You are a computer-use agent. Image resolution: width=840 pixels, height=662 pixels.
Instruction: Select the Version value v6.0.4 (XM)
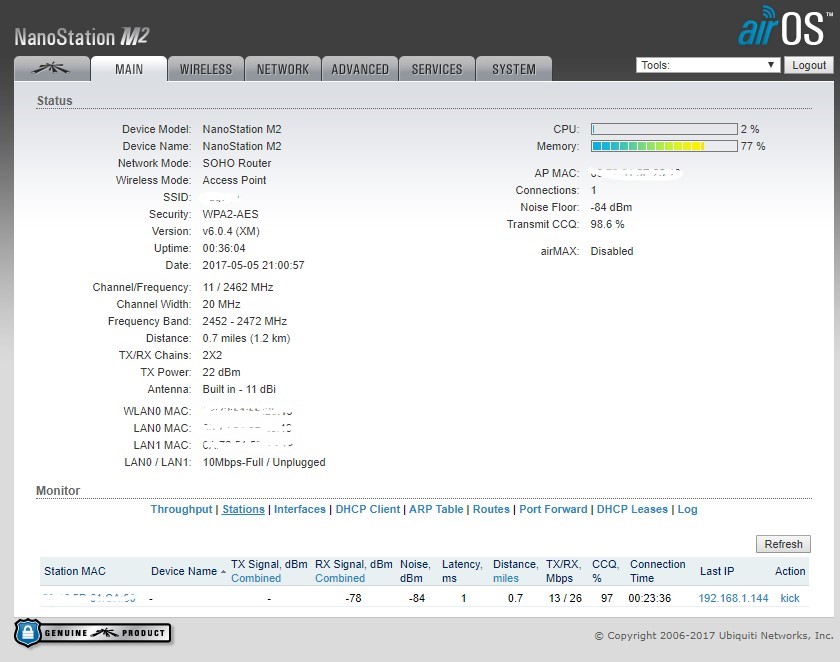pos(231,231)
